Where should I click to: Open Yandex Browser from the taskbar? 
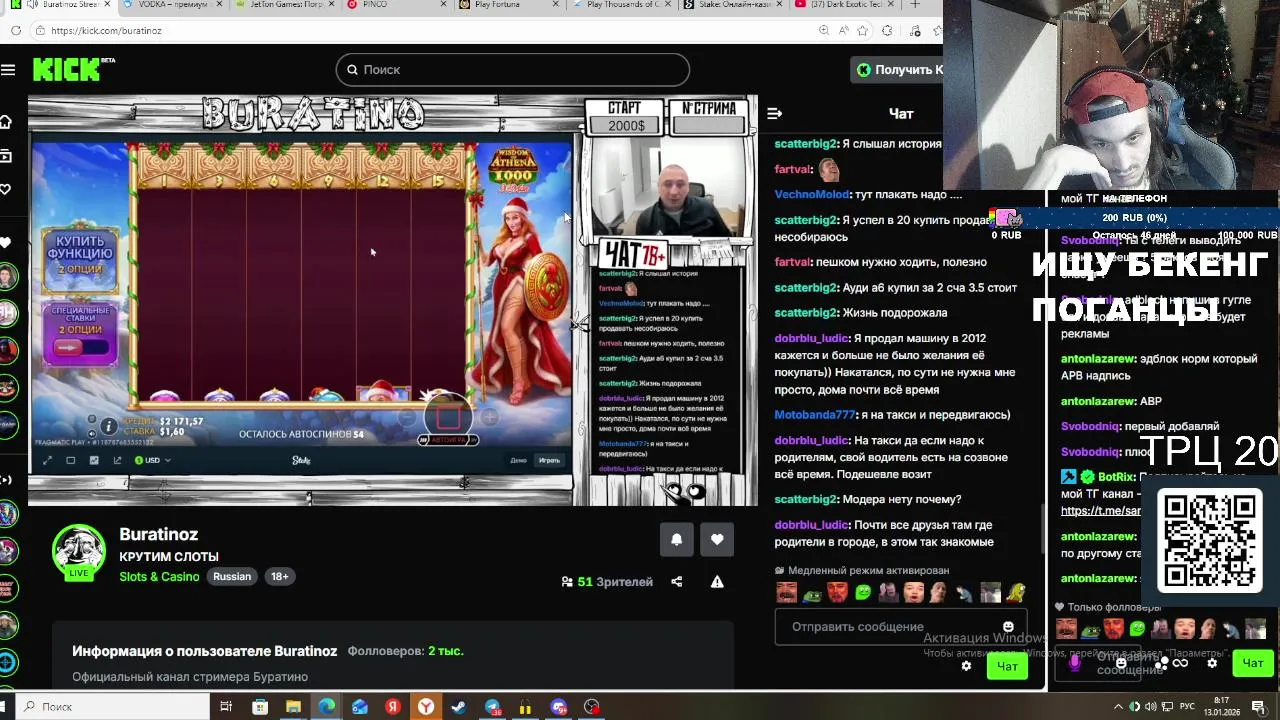[426, 707]
